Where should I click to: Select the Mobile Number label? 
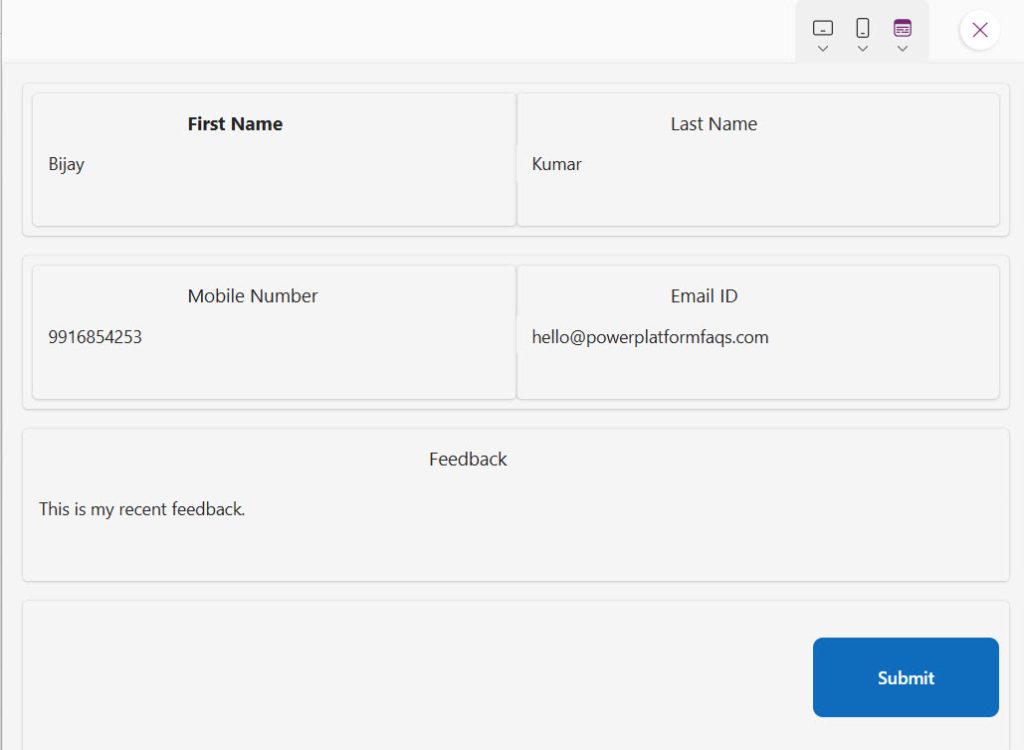tap(252, 296)
